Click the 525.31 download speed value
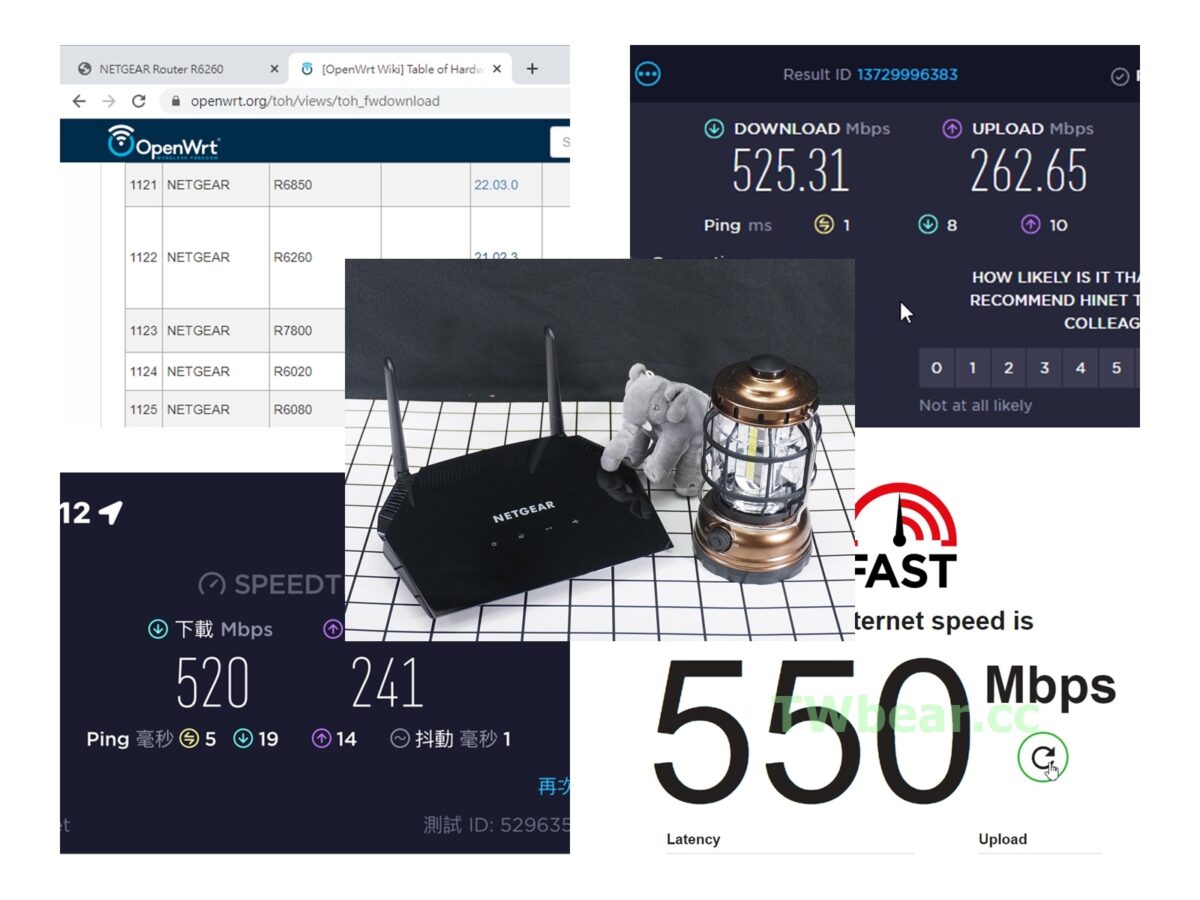The width and height of the screenshot is (1200, 900). pos(790,171)
